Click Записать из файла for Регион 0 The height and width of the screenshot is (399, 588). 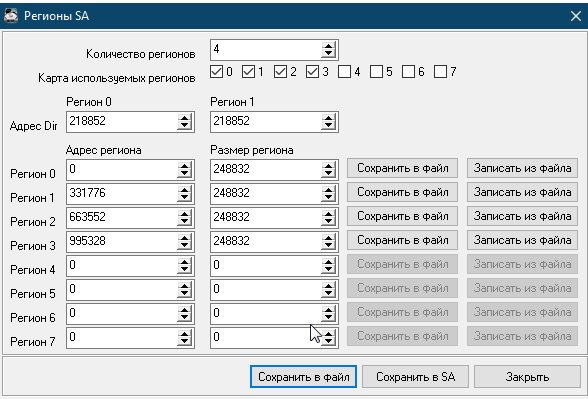coord(522,168)
